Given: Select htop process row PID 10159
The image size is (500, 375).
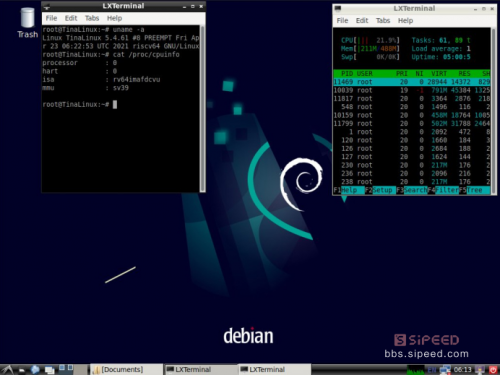Looking at the screenshot, I should coord(412,115).
